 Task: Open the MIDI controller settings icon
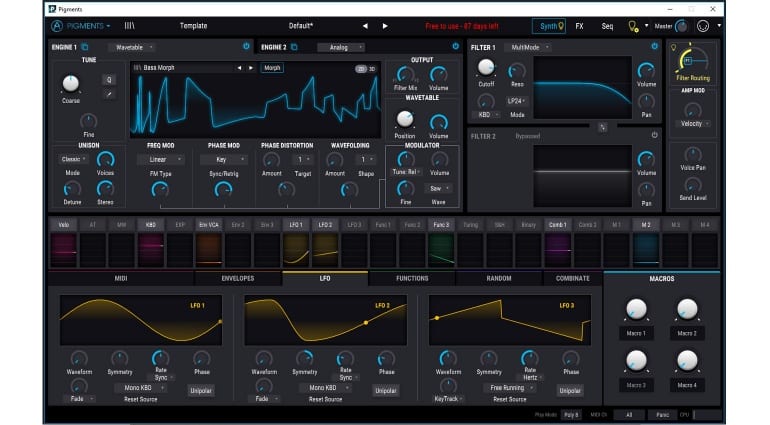pos(703,27)
